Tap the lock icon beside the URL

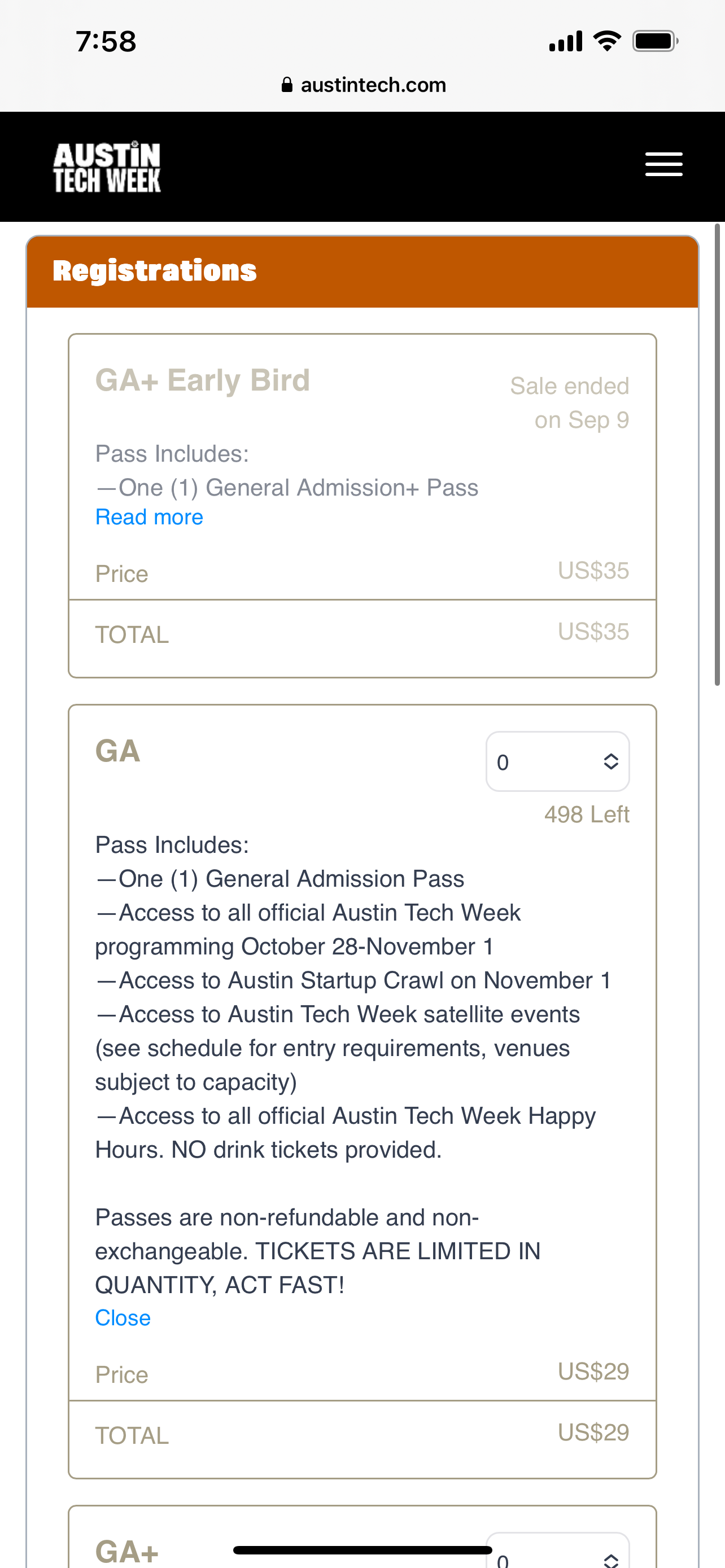(287, 85)
